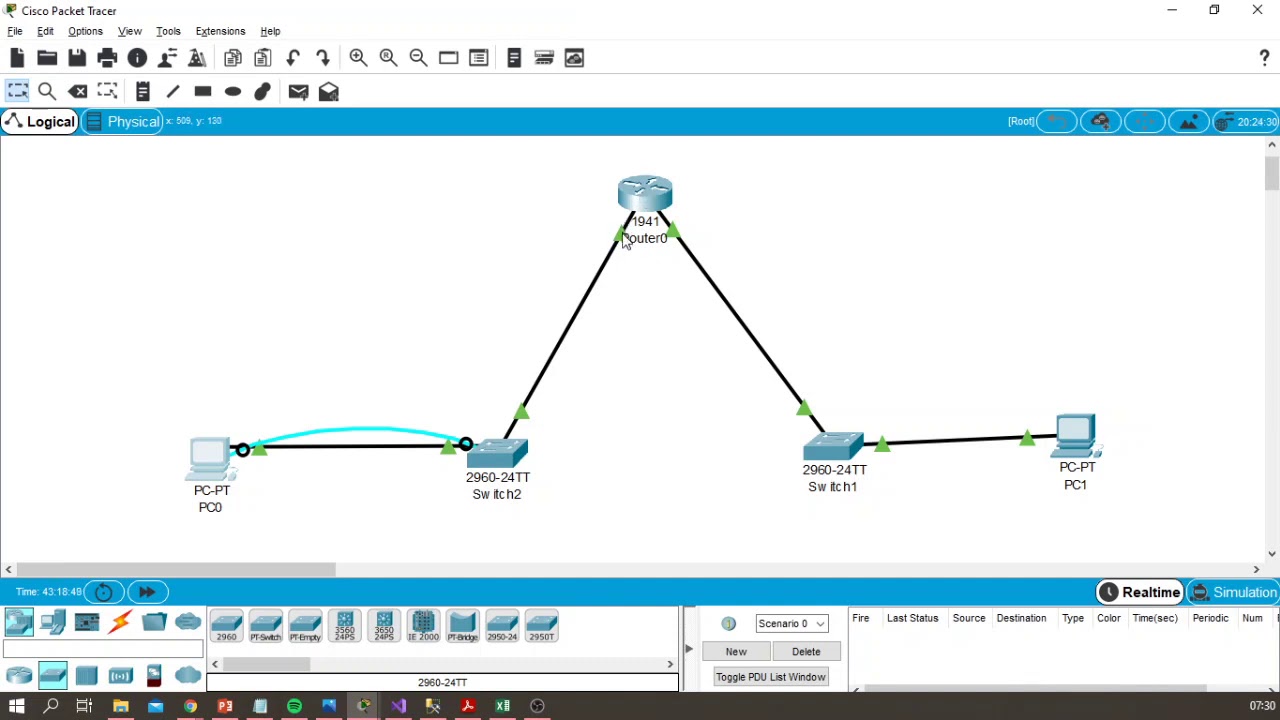
Task: Click PC0 in the workspace
Action: (x=211, y=460)
